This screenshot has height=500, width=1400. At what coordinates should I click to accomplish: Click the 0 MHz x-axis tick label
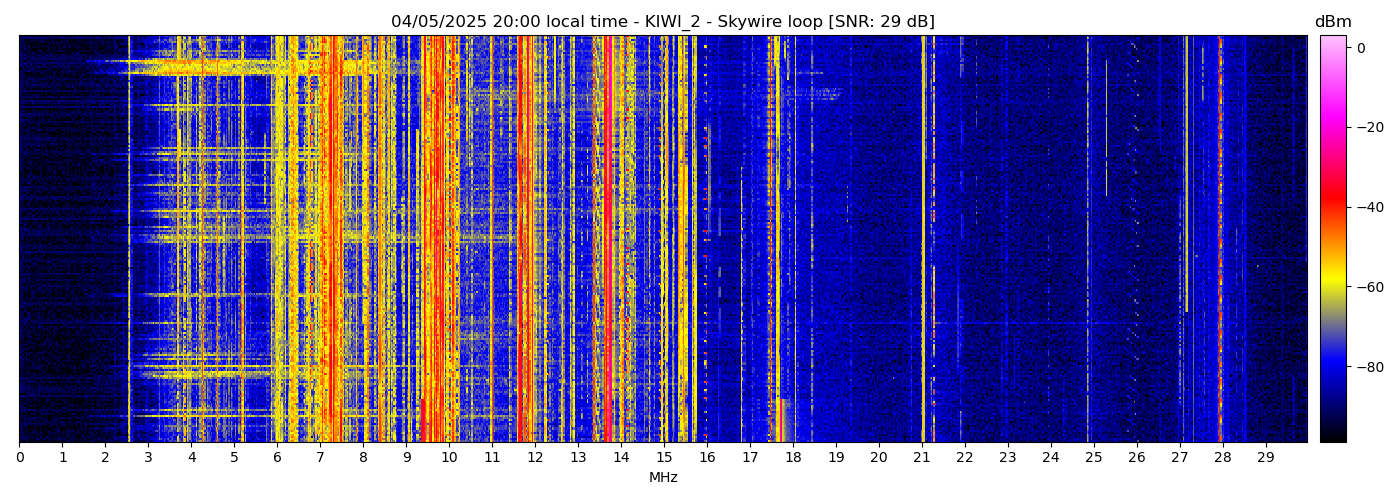pyautogui.click(x=19, y=457)
